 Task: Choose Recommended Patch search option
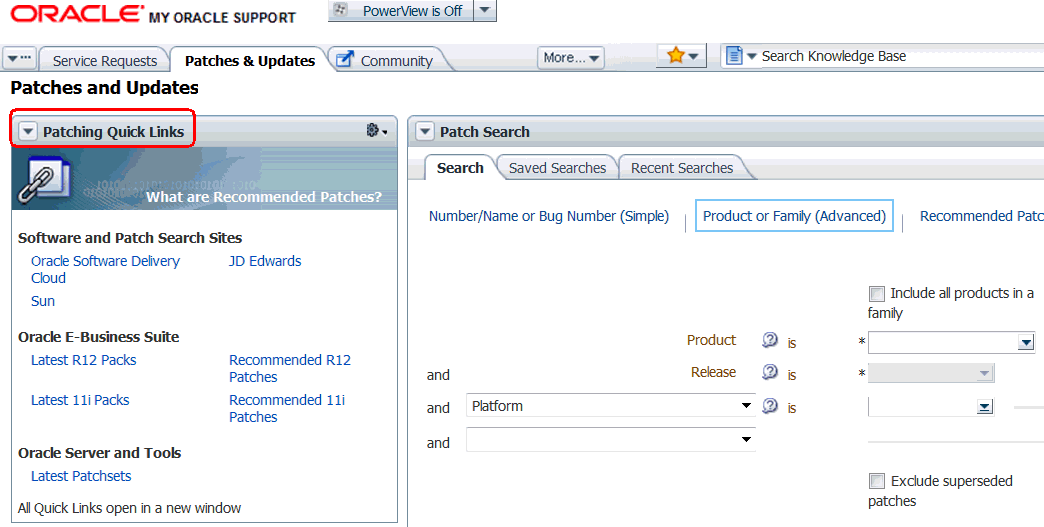click(x=982, y=216)
